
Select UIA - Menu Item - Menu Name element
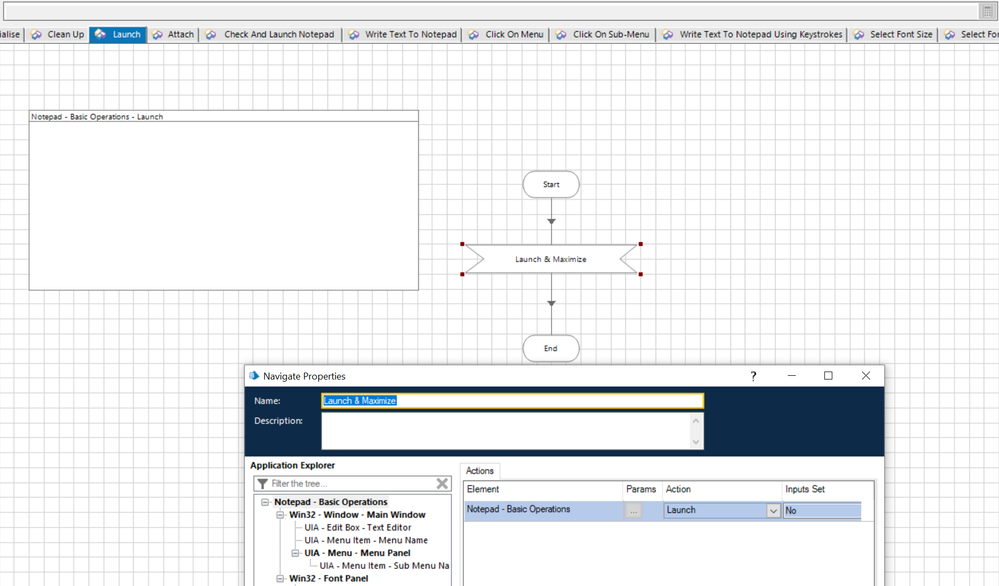366,540
